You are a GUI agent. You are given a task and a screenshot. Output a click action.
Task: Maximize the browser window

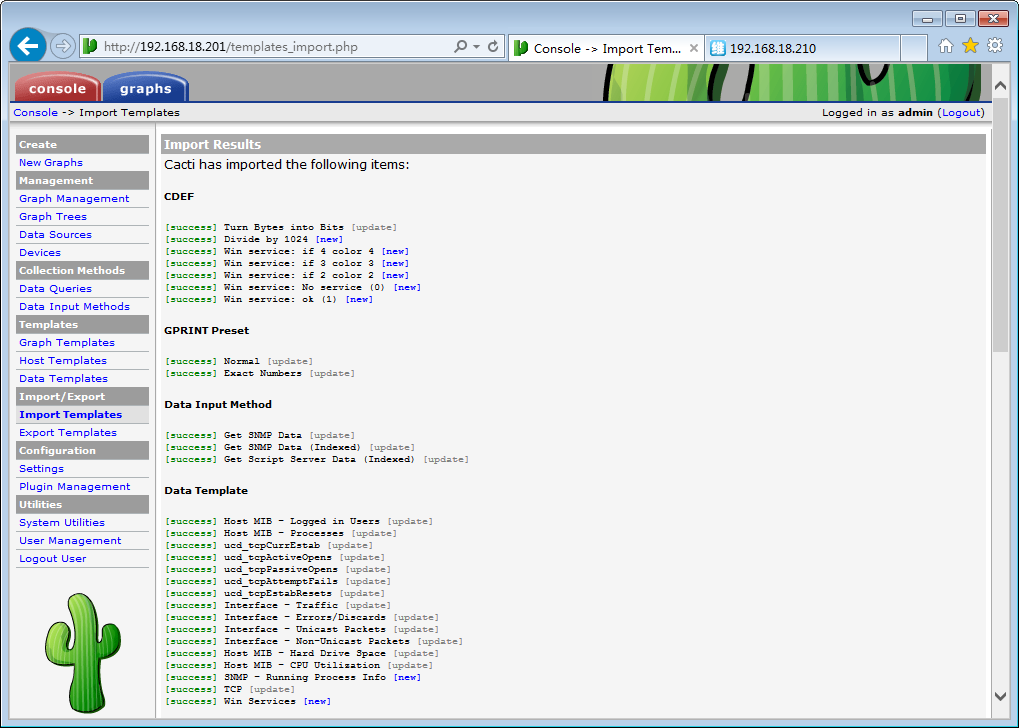[x=960, y=19]
